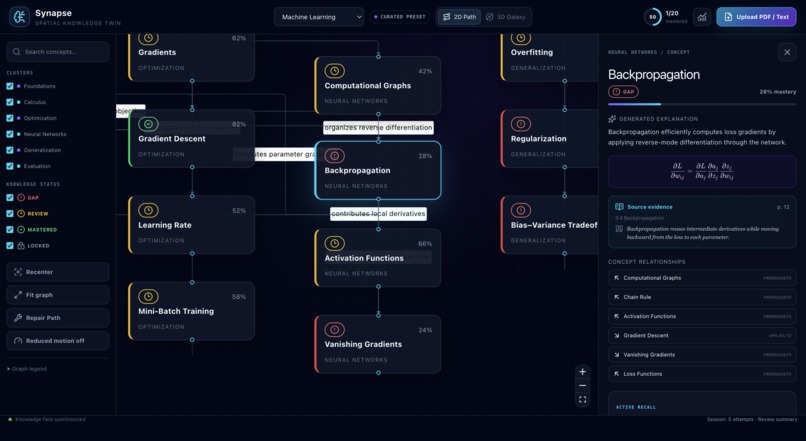Click the Fit graph button
The height and width of the screenshot is (441, 806).
[58, 295]
